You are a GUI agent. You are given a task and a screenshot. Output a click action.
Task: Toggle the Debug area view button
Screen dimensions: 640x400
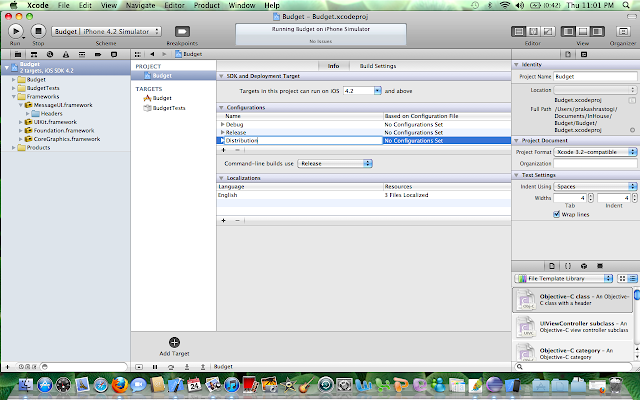pos(583,31)
